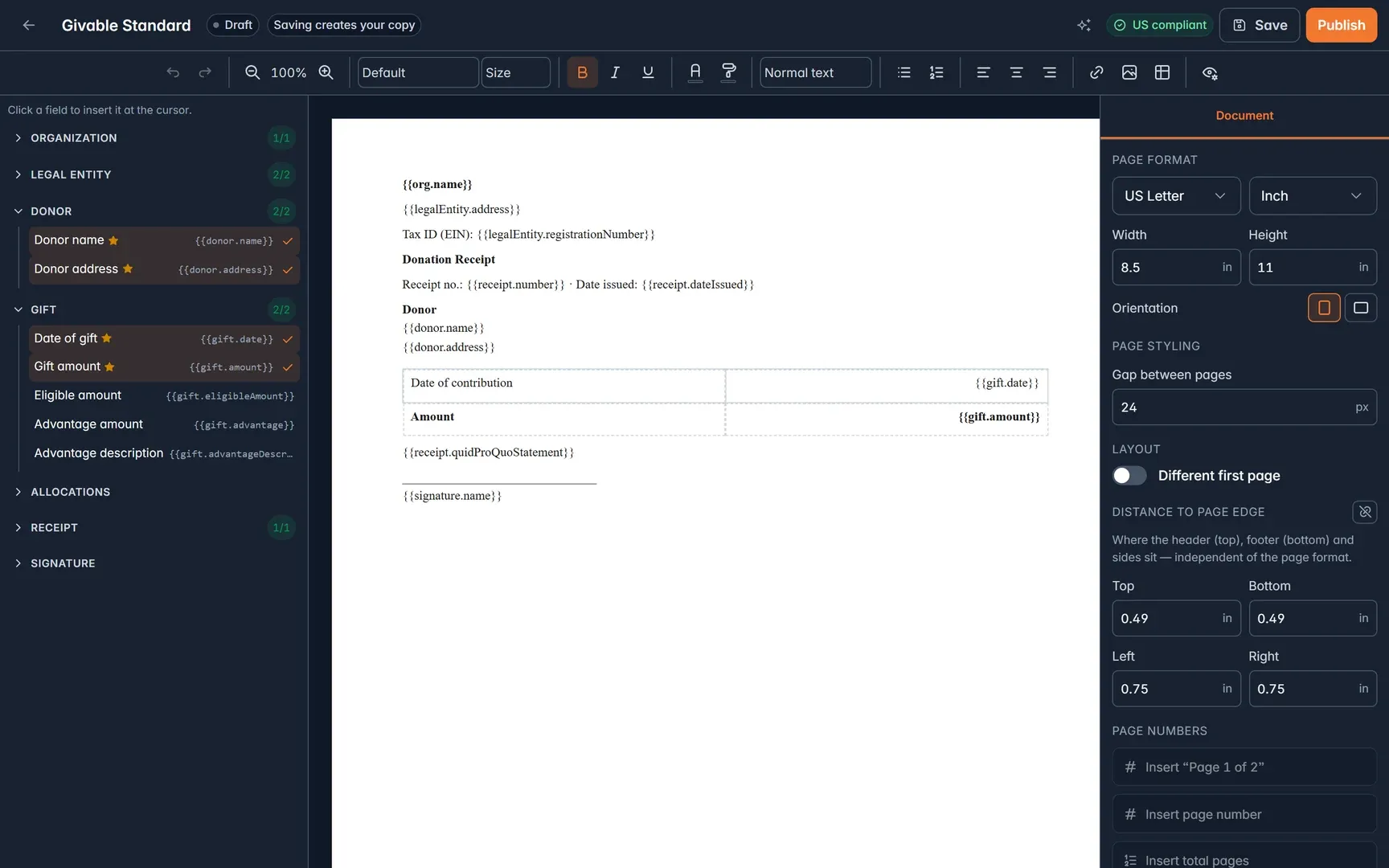Expand the Receipt field group
This screenshot has width=1389, height=868.
pos(154,528)
